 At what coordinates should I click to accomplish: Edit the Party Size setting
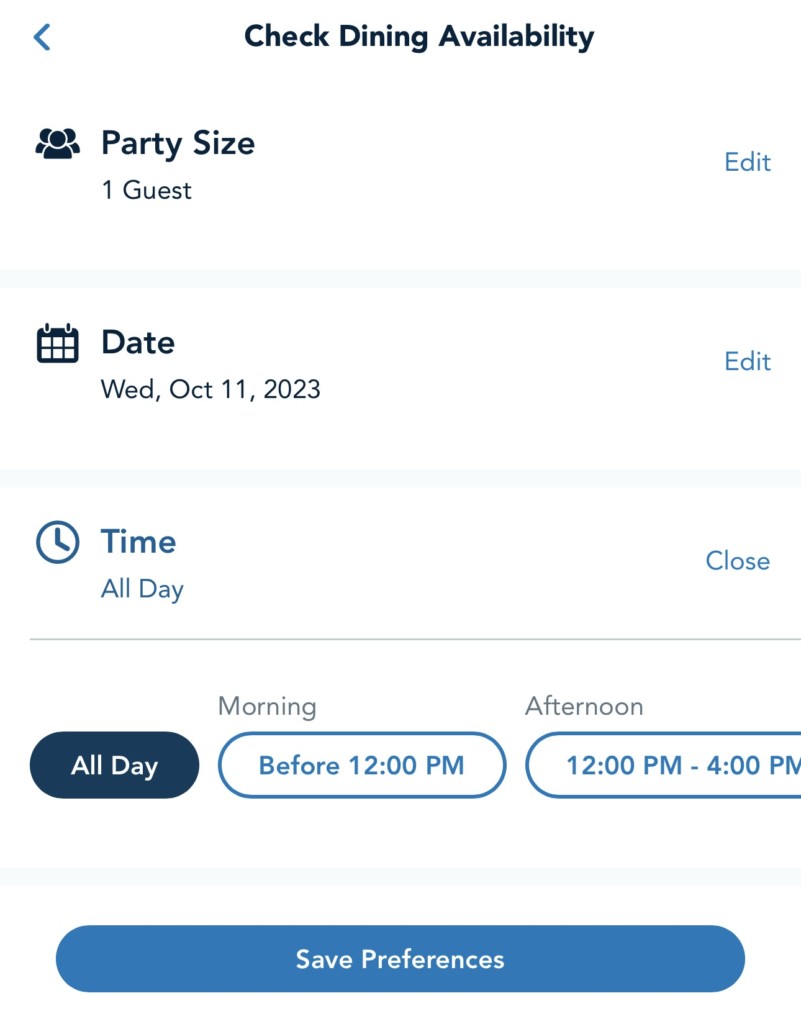(x=747, y=162)
